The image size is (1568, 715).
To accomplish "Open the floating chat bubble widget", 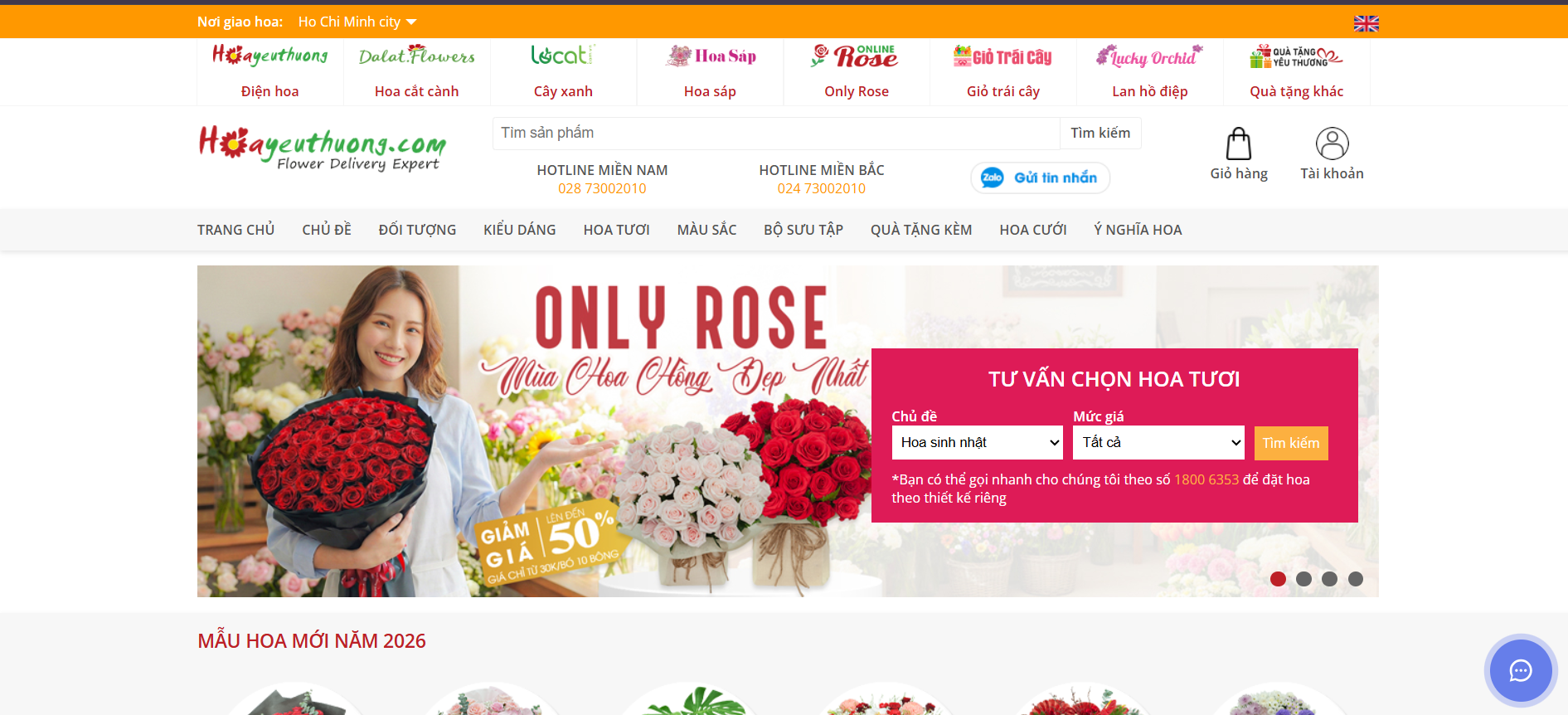I will [x=1520, y=670].
